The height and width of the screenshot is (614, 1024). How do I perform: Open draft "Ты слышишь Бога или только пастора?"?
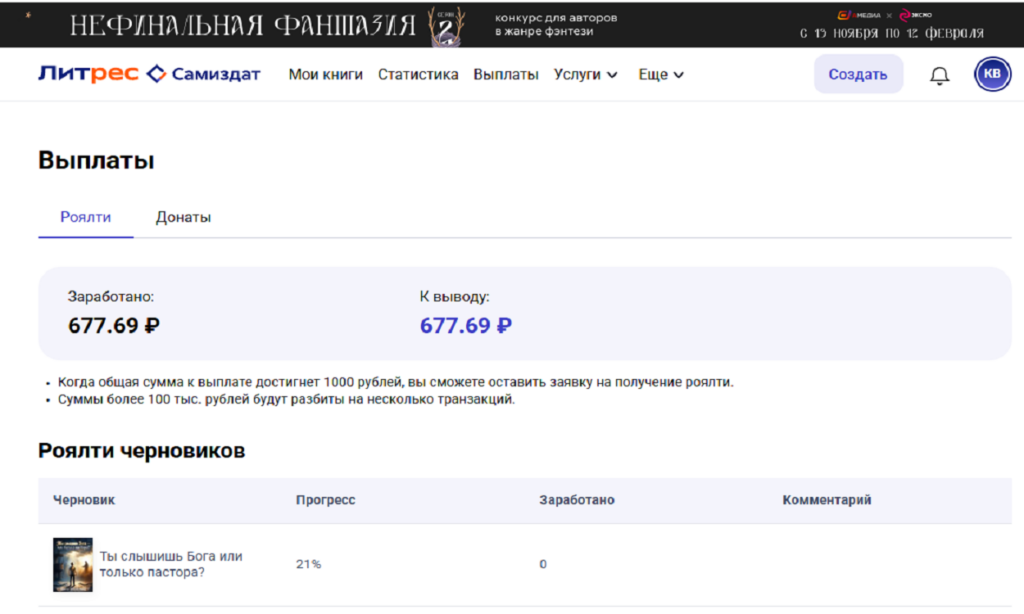coord(171,564)
